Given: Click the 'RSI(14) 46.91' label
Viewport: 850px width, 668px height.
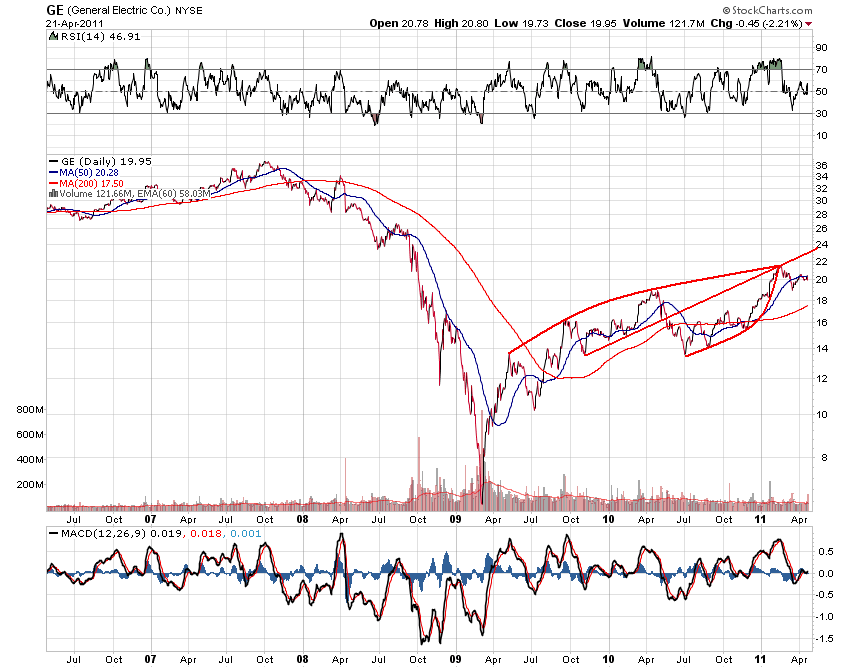Looking at the screenshot, I should click(100, 36).
